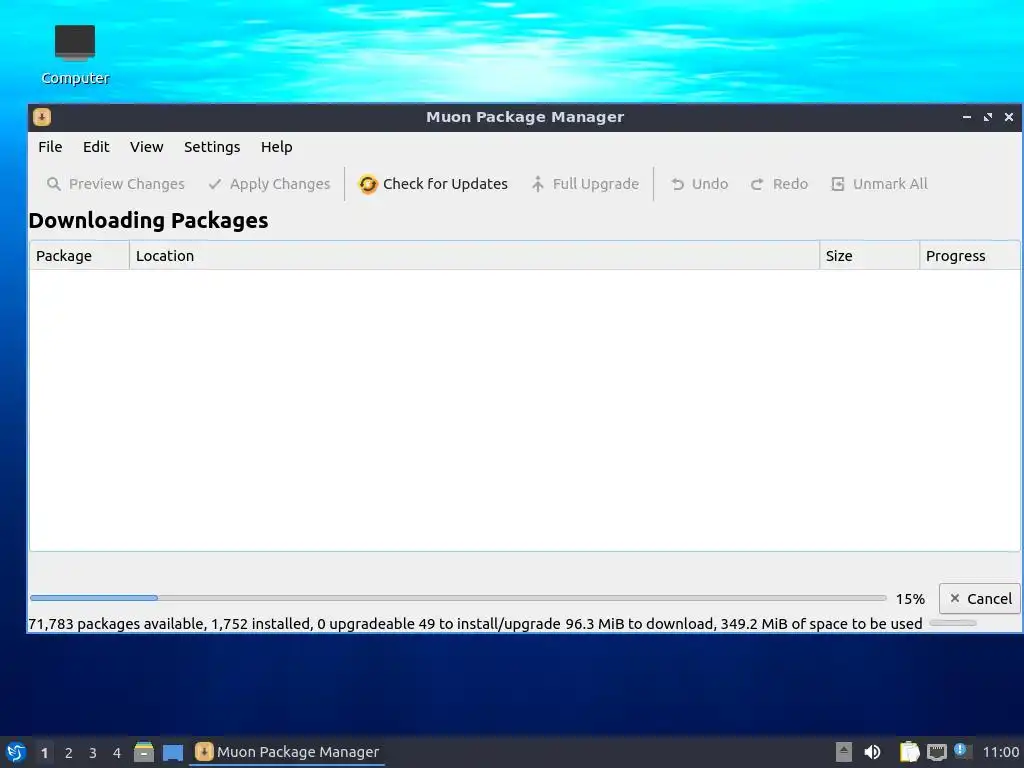This screenshot has height=768, width=1024.
Task: Click the 'Downloading Packages' heading
Action: [x=148, y=221]
